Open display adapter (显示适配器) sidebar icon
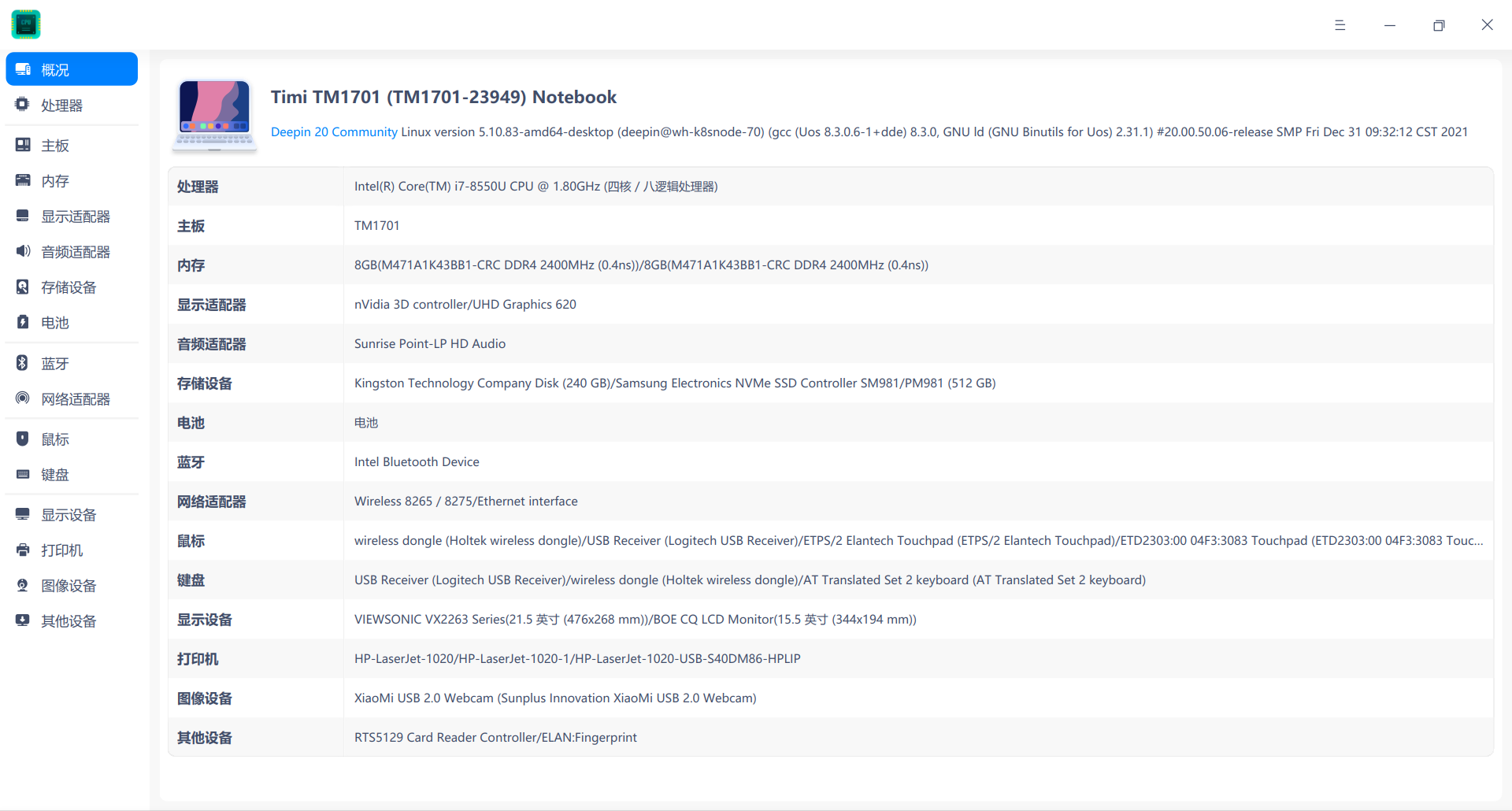 pyautogui.click(x=23, y=216)
